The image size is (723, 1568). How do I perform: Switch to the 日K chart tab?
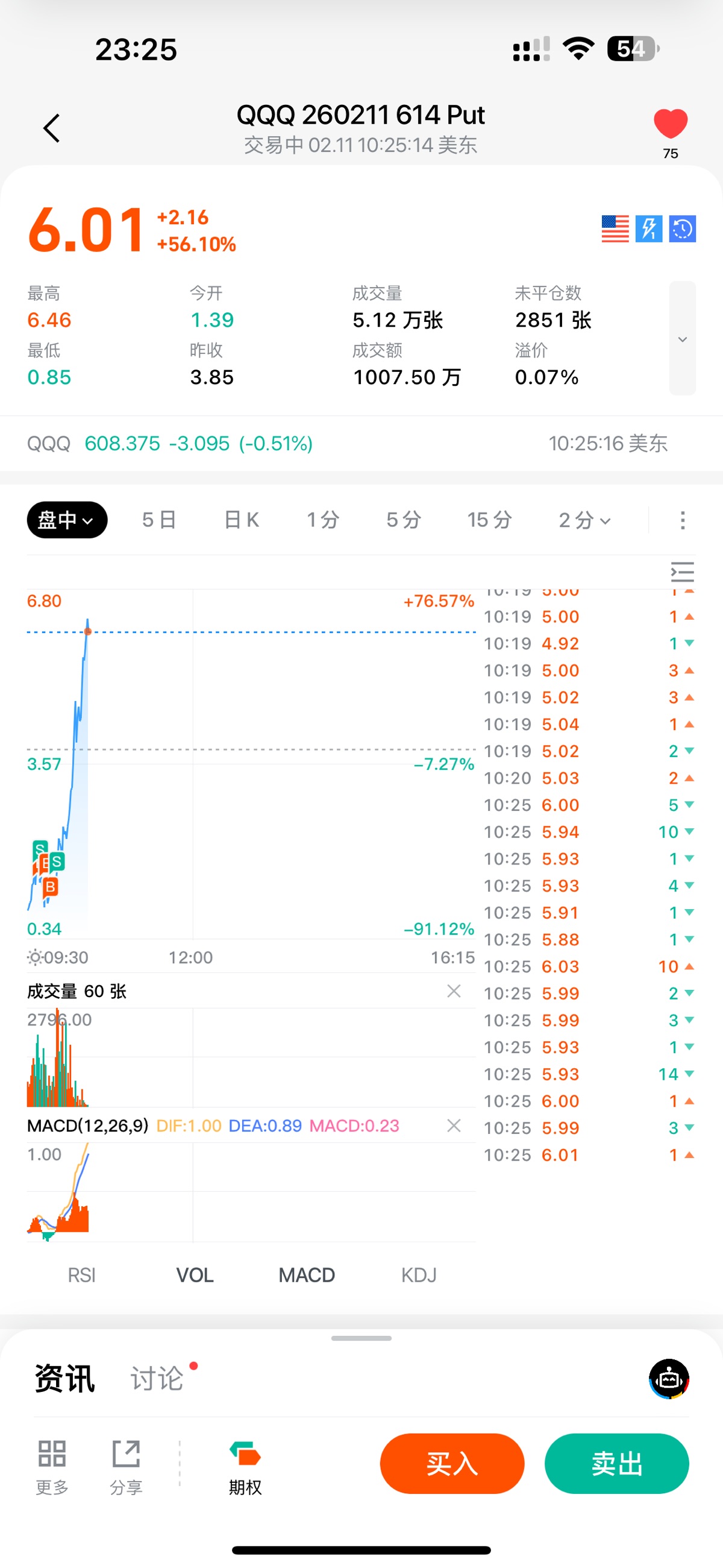pyautogui.click(x=242, y=520)
